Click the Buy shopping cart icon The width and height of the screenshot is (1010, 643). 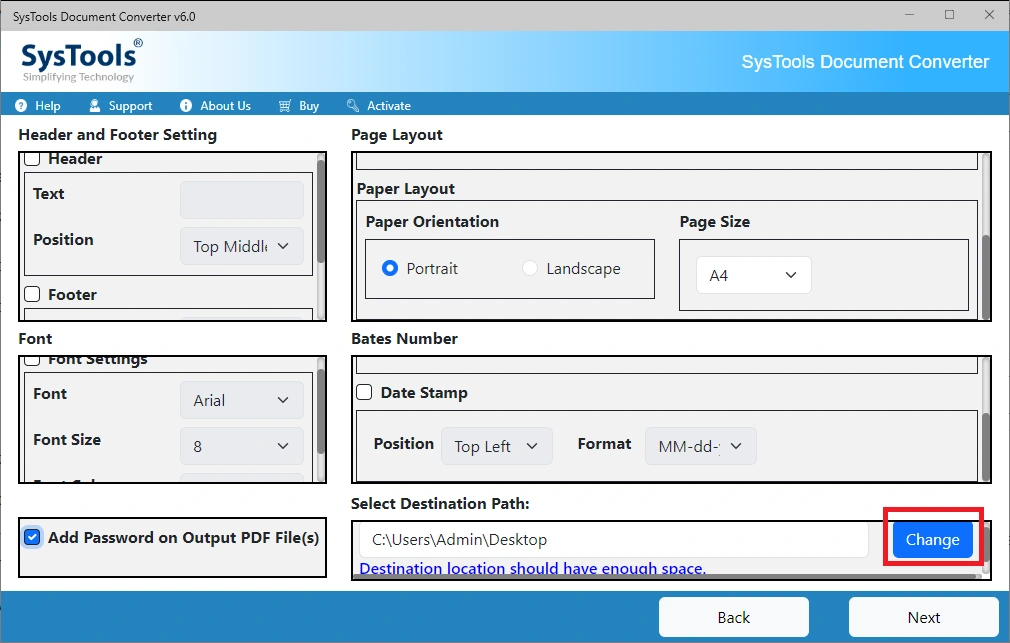tap(285, 106)
